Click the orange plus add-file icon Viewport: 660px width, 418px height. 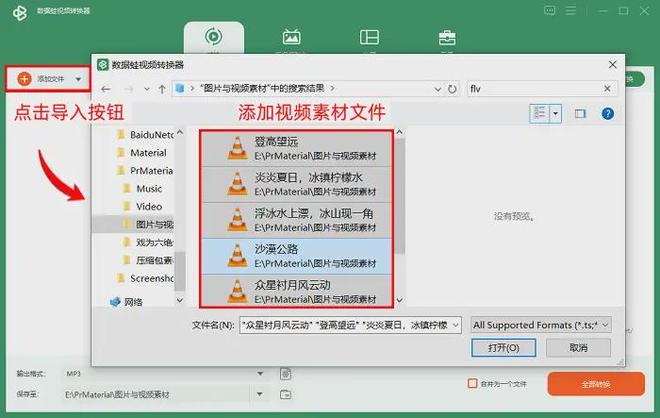(x=24, y=79)
